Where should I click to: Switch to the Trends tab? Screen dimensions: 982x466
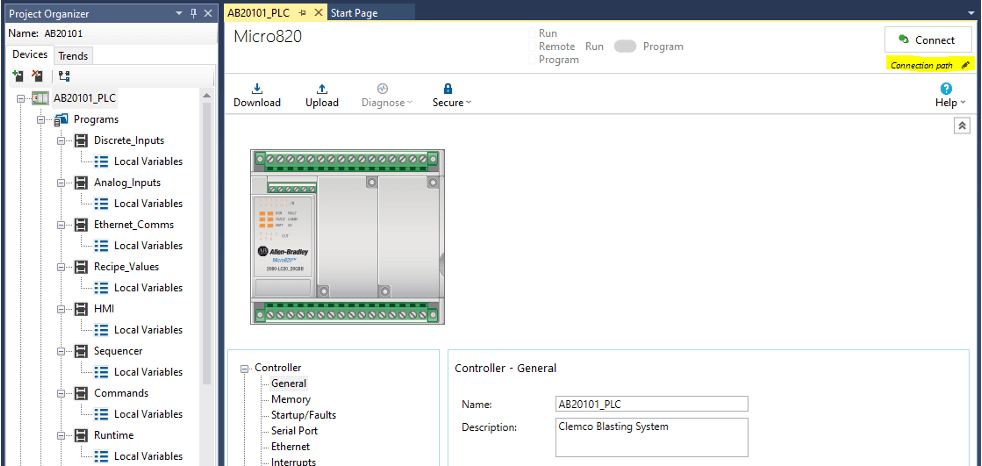point(73,56)
